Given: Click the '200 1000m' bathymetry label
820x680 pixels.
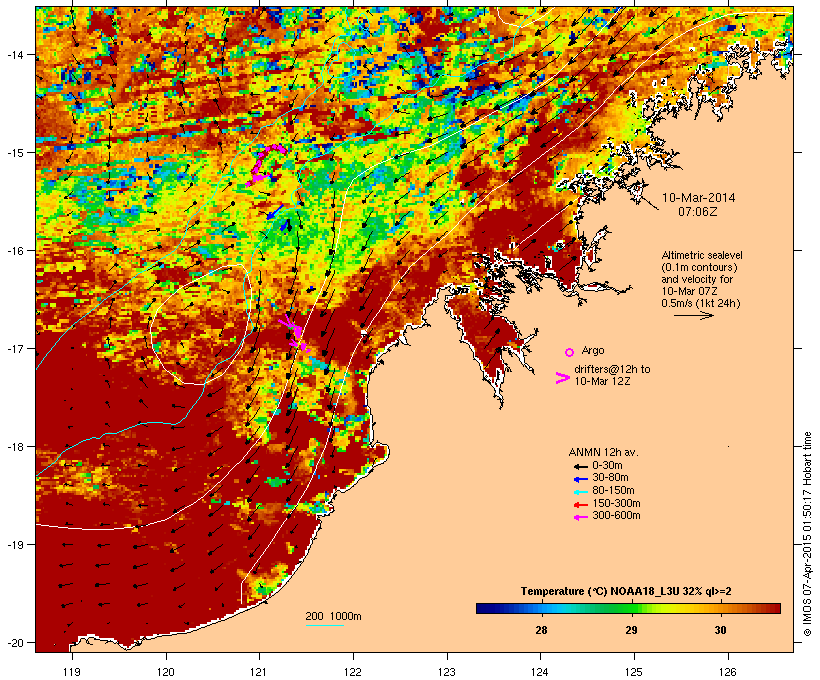Looking at the screenshot, I should 333,616.
